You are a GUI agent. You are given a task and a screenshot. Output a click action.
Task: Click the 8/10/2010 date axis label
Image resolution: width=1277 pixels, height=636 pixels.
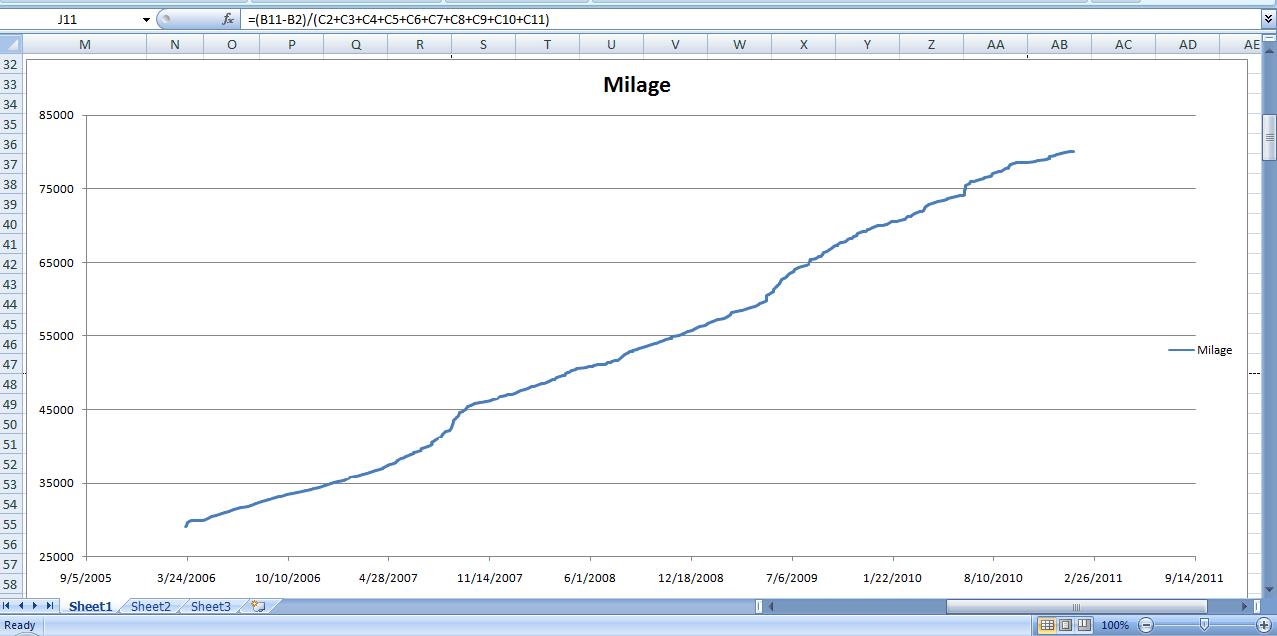(993, 578)
